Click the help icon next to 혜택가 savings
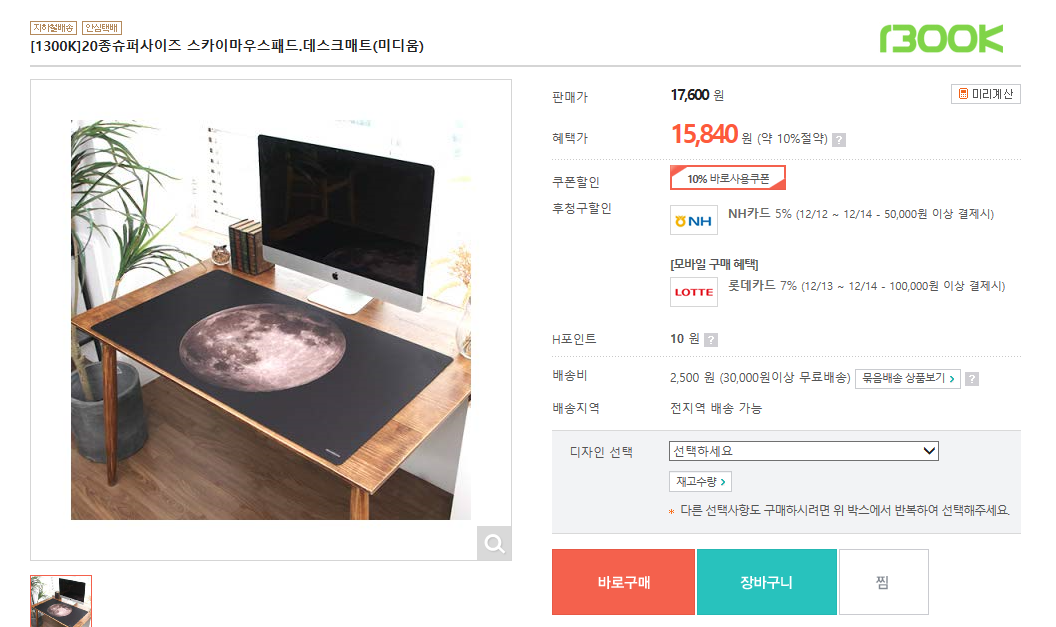Screen dimensions: 1056x627 [x=839, y=140]
